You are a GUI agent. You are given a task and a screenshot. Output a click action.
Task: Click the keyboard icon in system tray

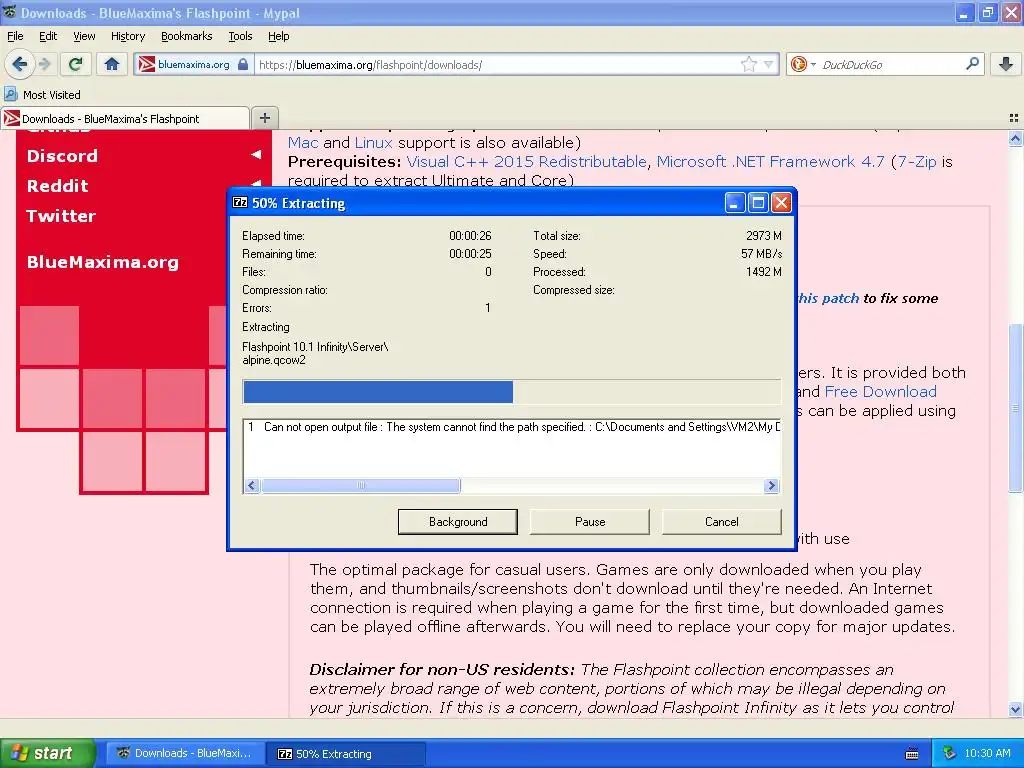[912, 754]
